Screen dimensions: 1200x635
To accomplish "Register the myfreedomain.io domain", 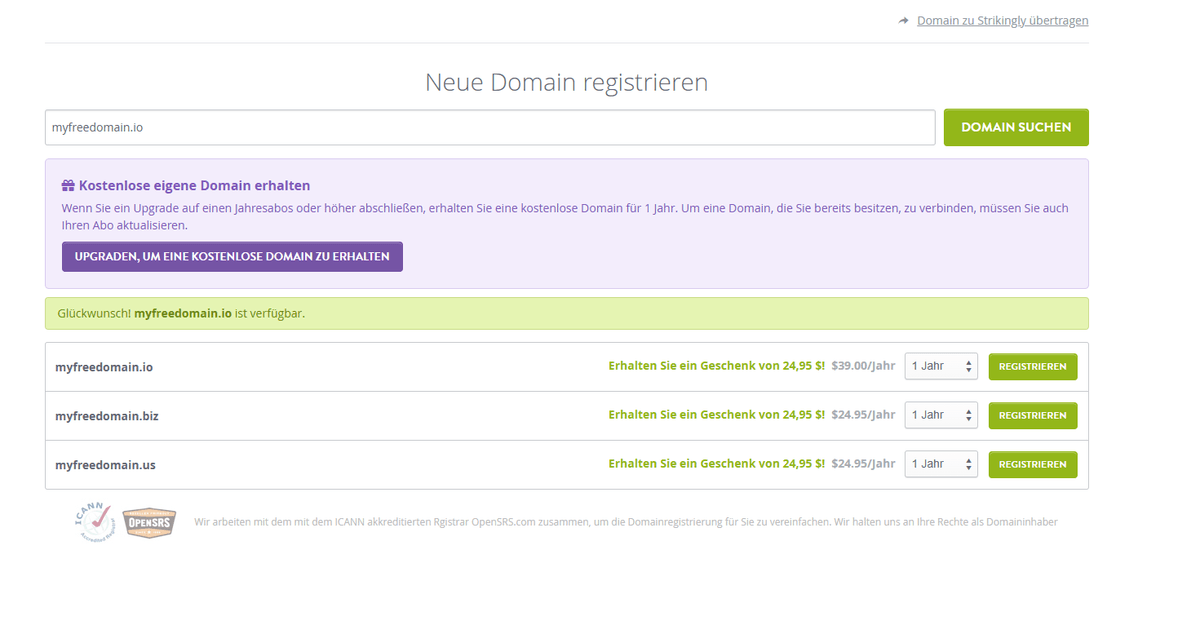I will coord(1032,366).
